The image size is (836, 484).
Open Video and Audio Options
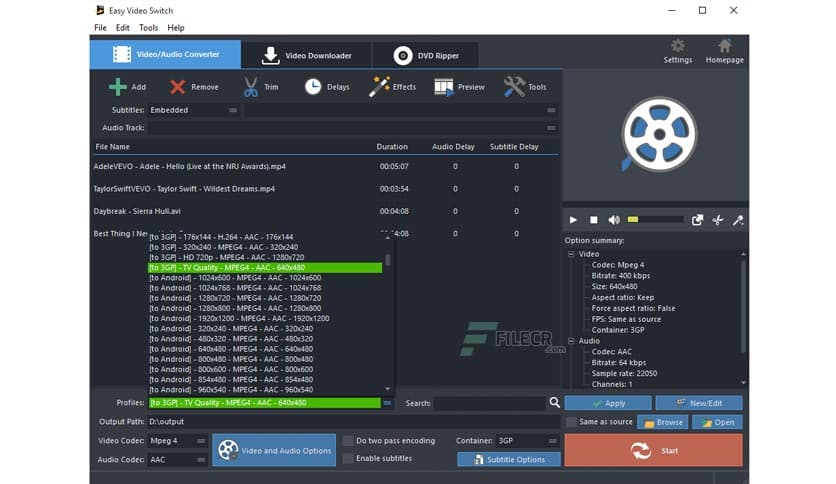pos(274,450)
